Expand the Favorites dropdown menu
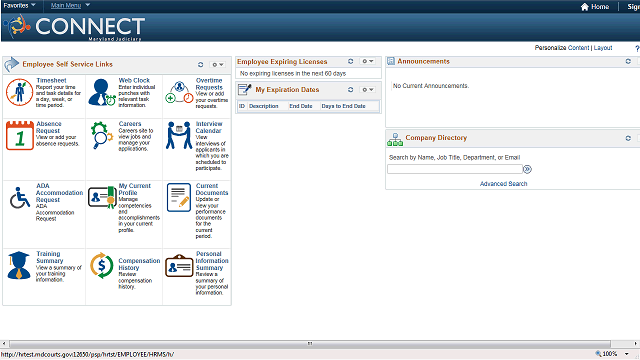The width and height of the screenshot is (640, 360). 20,5
